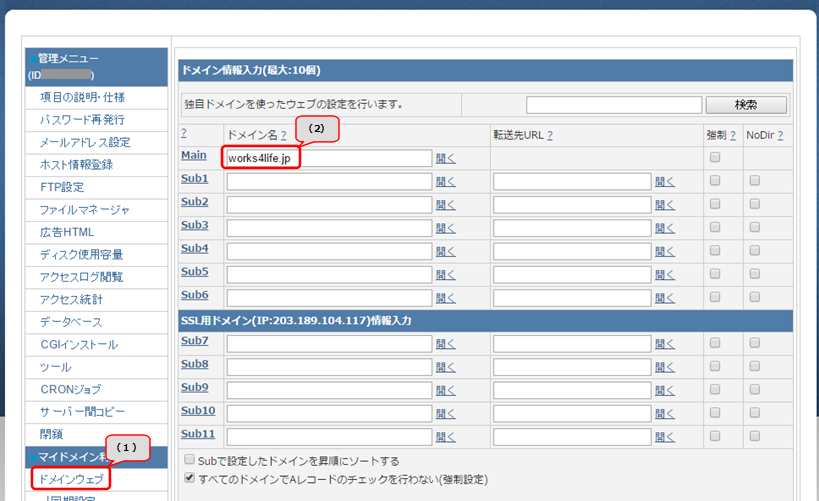Click Sub5 domain name field
The image size is (819, 501).
coord(329,274)
